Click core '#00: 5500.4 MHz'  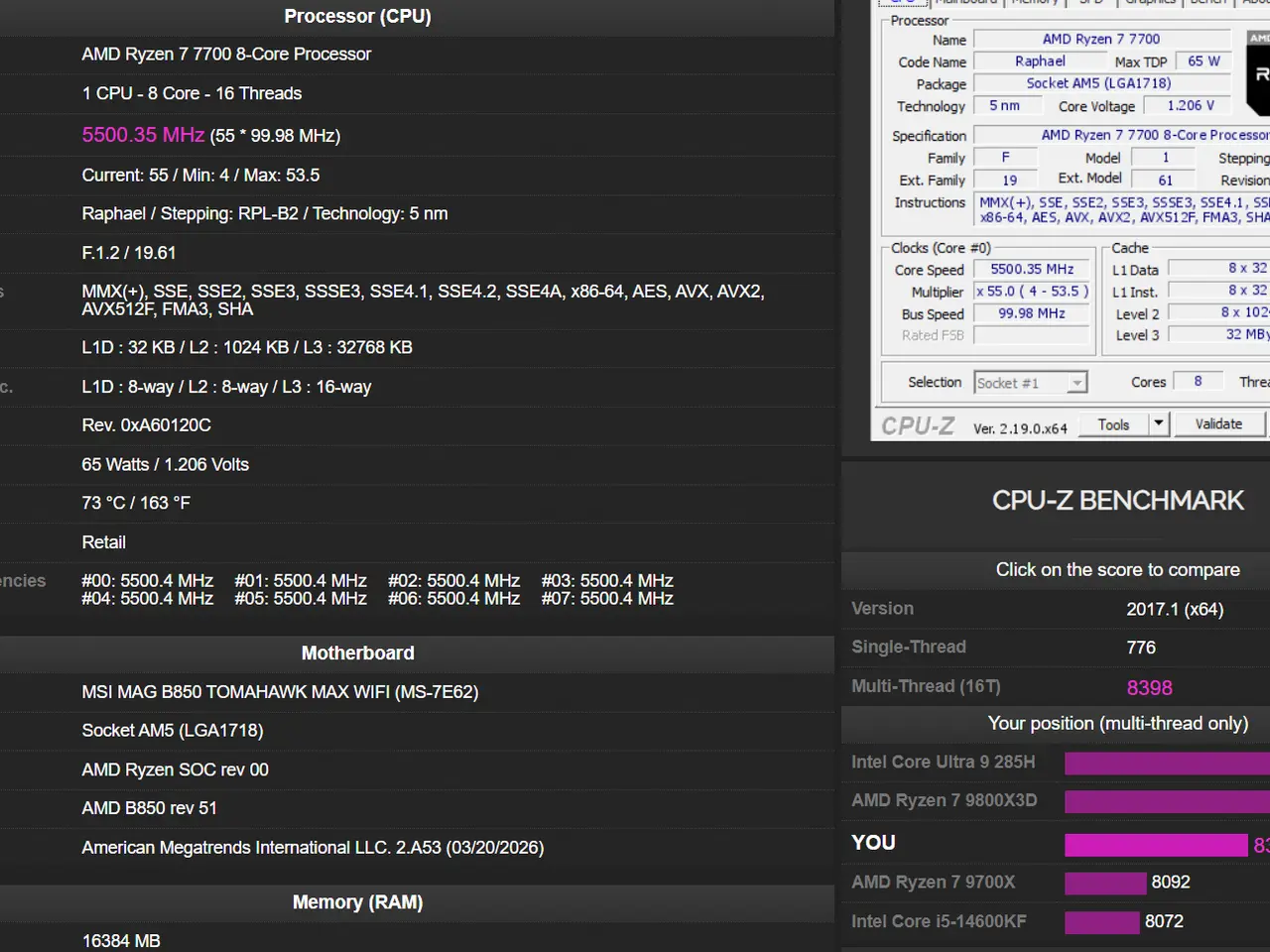pyautogui.click(x=148, y=581)
